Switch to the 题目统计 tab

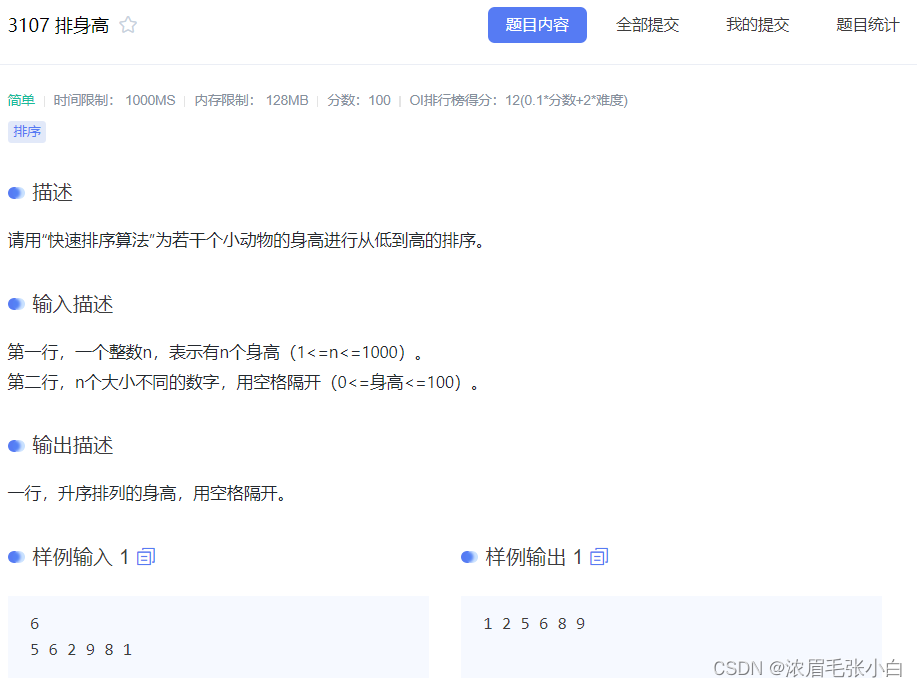867,25
